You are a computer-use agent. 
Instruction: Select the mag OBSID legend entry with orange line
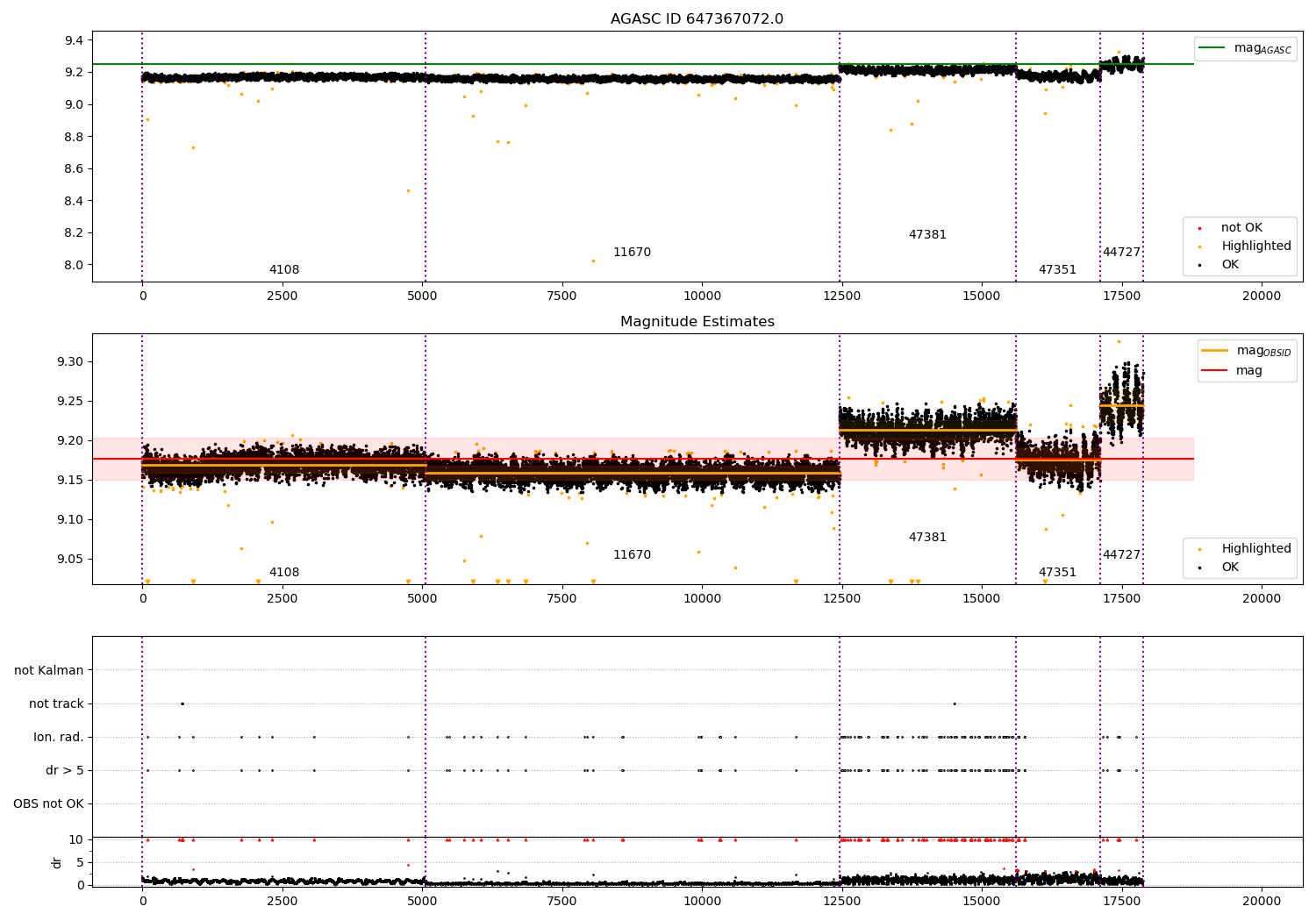(x=1246, y=351)
